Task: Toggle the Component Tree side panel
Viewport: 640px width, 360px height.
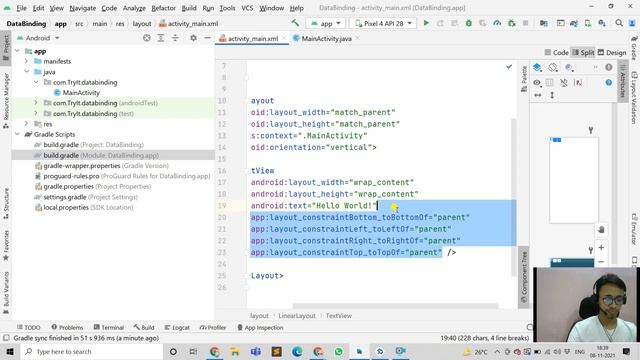Action: pos(524,278)
